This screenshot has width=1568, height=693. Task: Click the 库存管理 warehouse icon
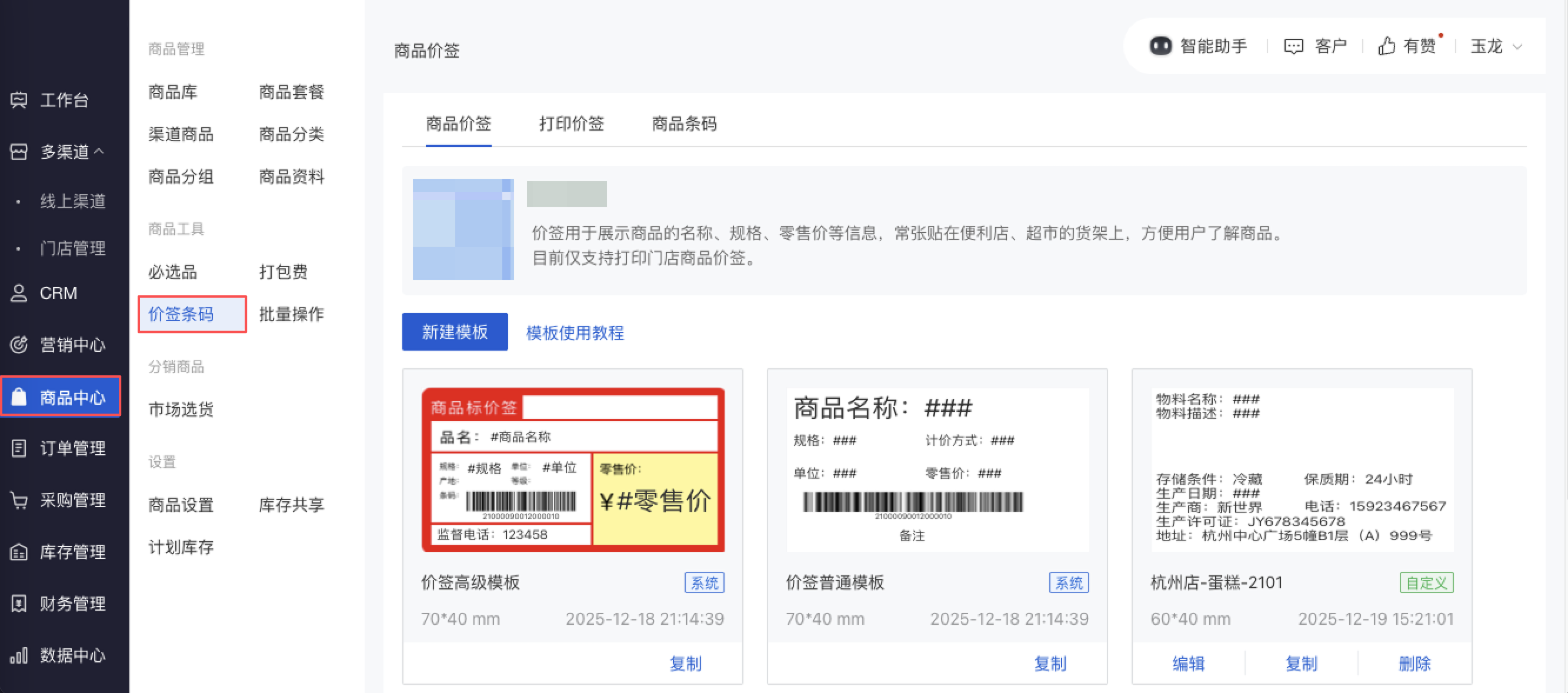coord(19,552)
